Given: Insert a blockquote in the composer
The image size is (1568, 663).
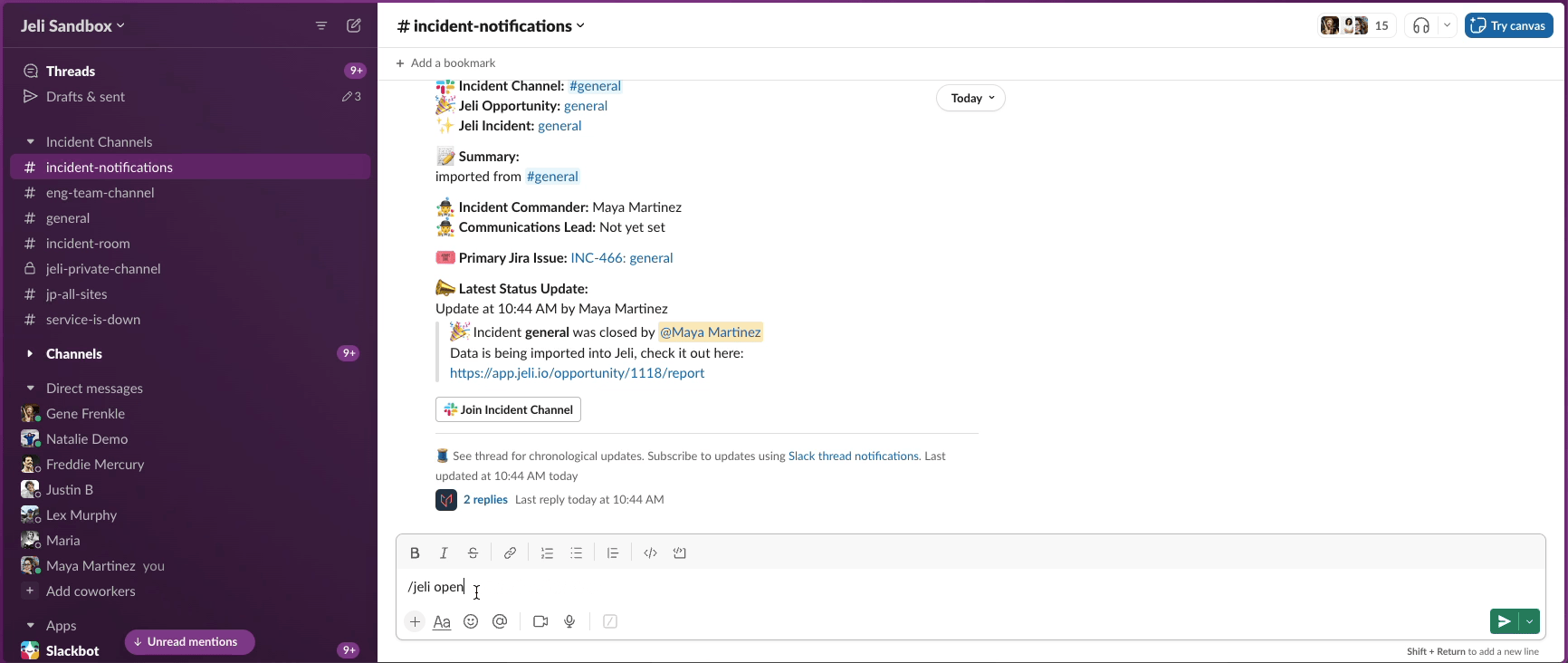Looking at the screenshot, I should pos(613,552).
